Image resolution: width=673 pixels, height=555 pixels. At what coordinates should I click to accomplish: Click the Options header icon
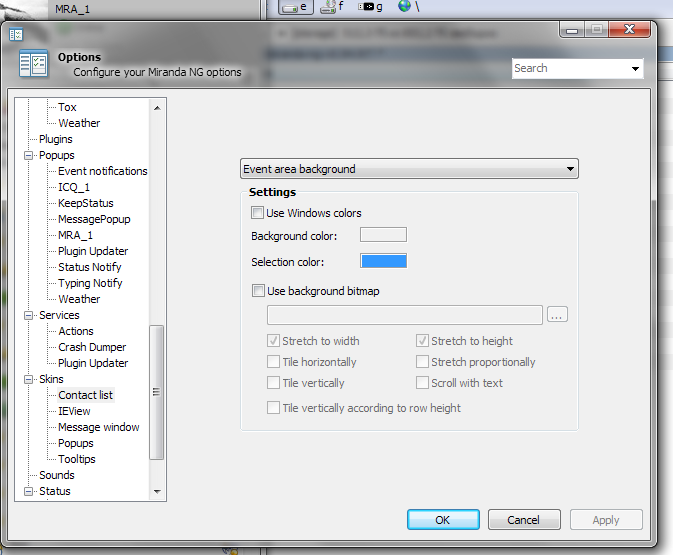(33, 65)
